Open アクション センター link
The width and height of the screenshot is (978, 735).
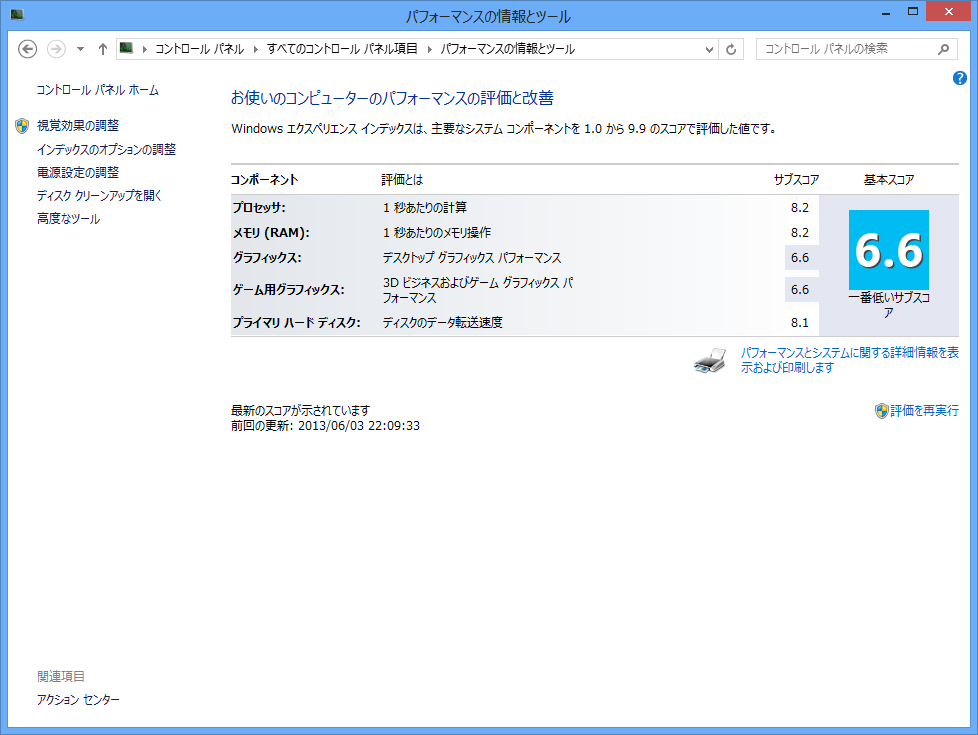78,699
